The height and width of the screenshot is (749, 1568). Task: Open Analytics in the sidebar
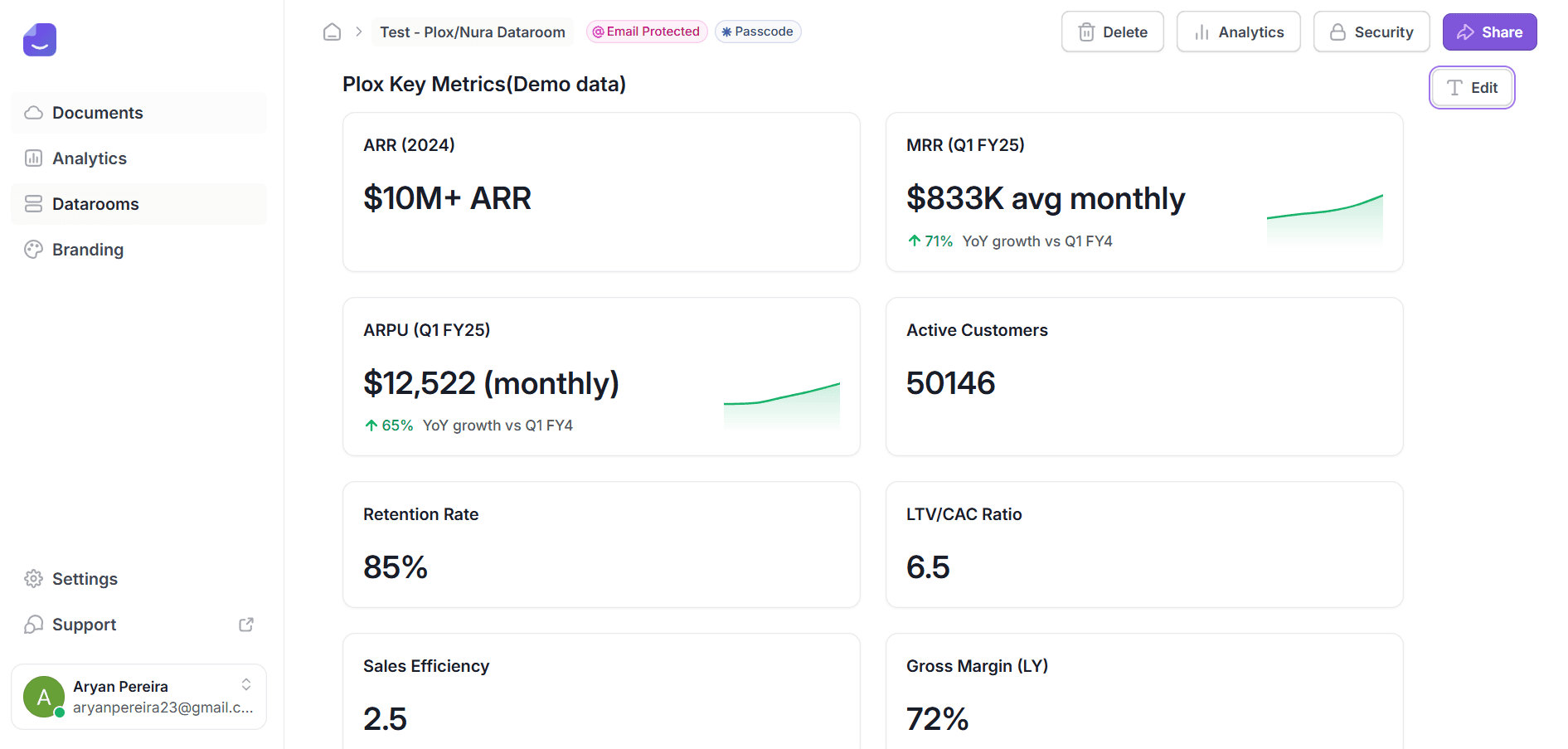click(138, 158)
